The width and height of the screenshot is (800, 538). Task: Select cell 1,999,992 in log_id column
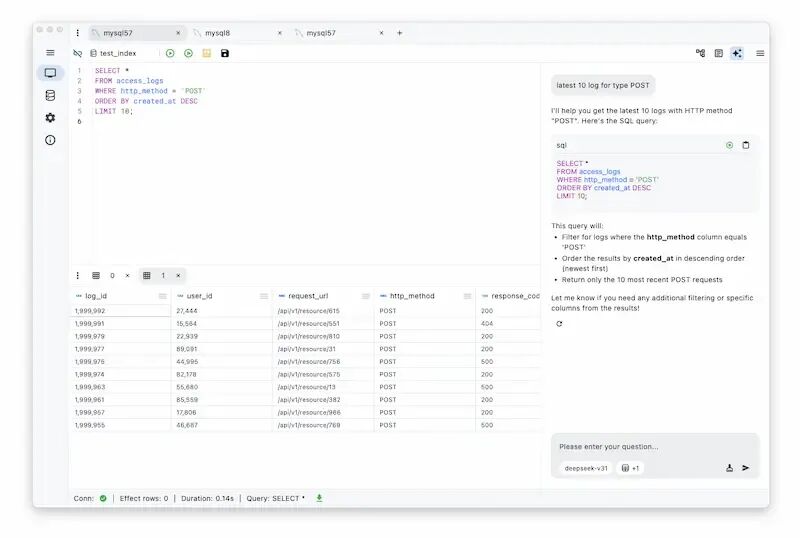(x=120, y=311)
